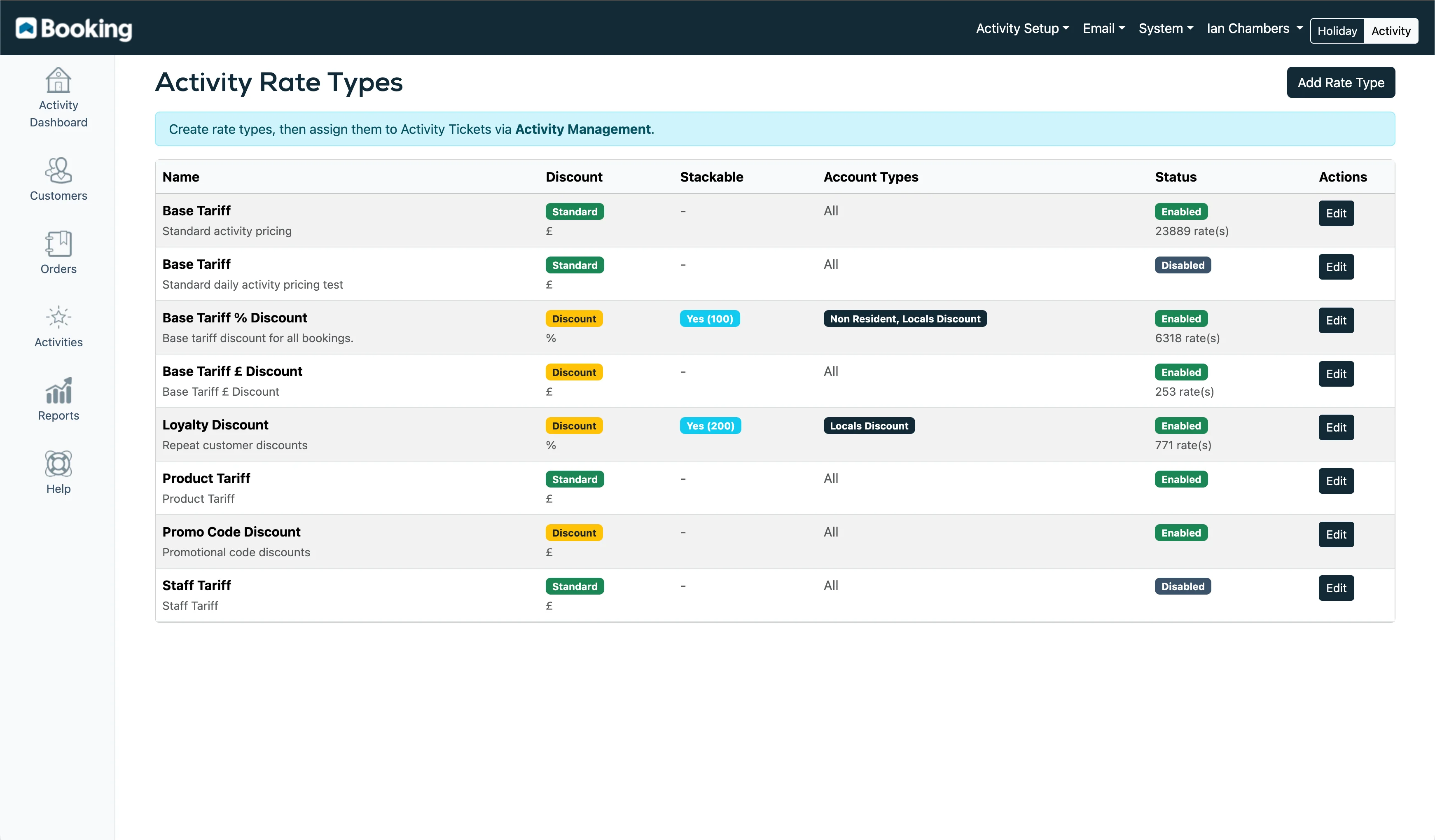
Task: Expand the Activity Setup menu
Action: click(1022, 28)
